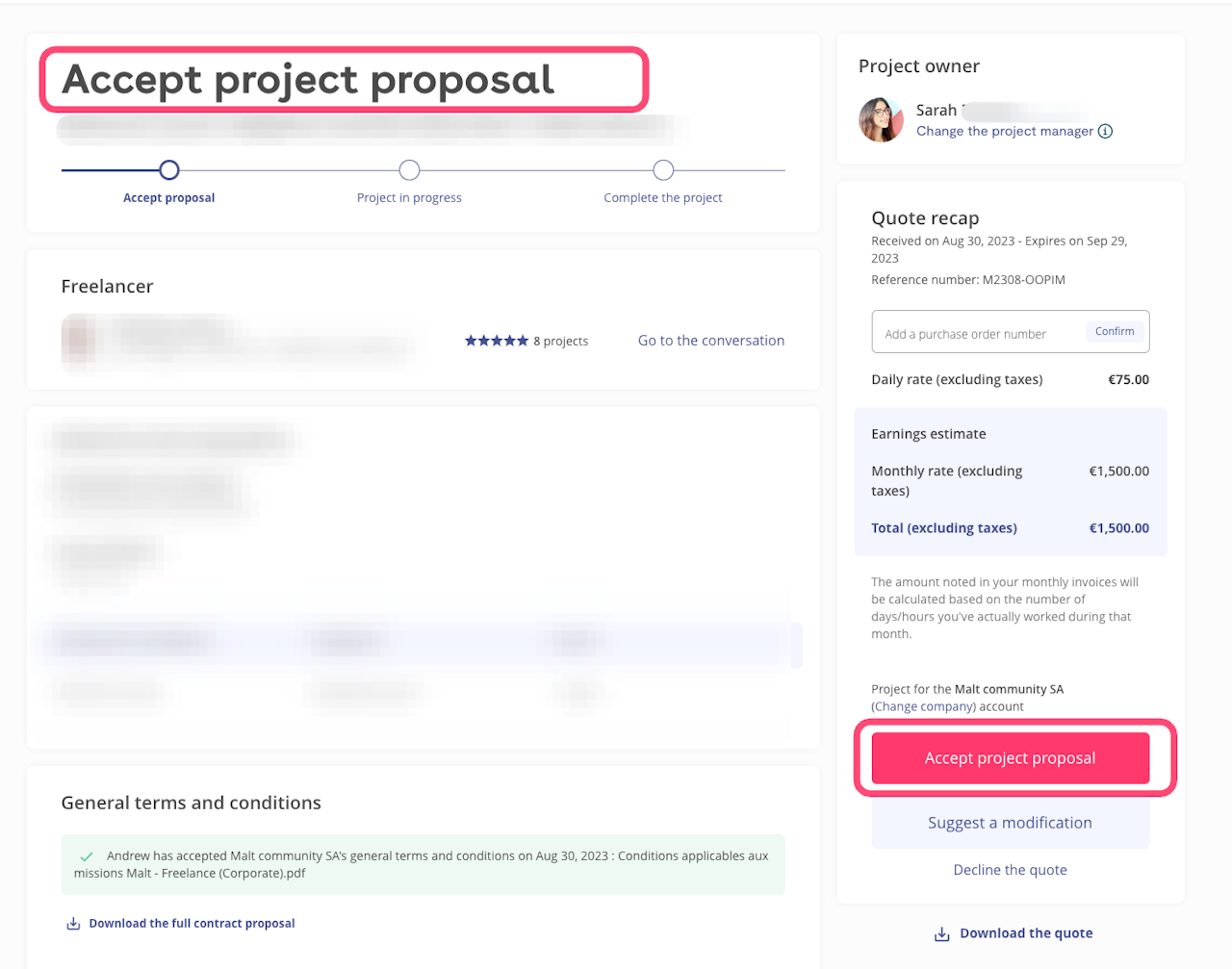Click Change the project manager link
The height and width of the screenshot is (969, 1232).
coord(1004,132)
